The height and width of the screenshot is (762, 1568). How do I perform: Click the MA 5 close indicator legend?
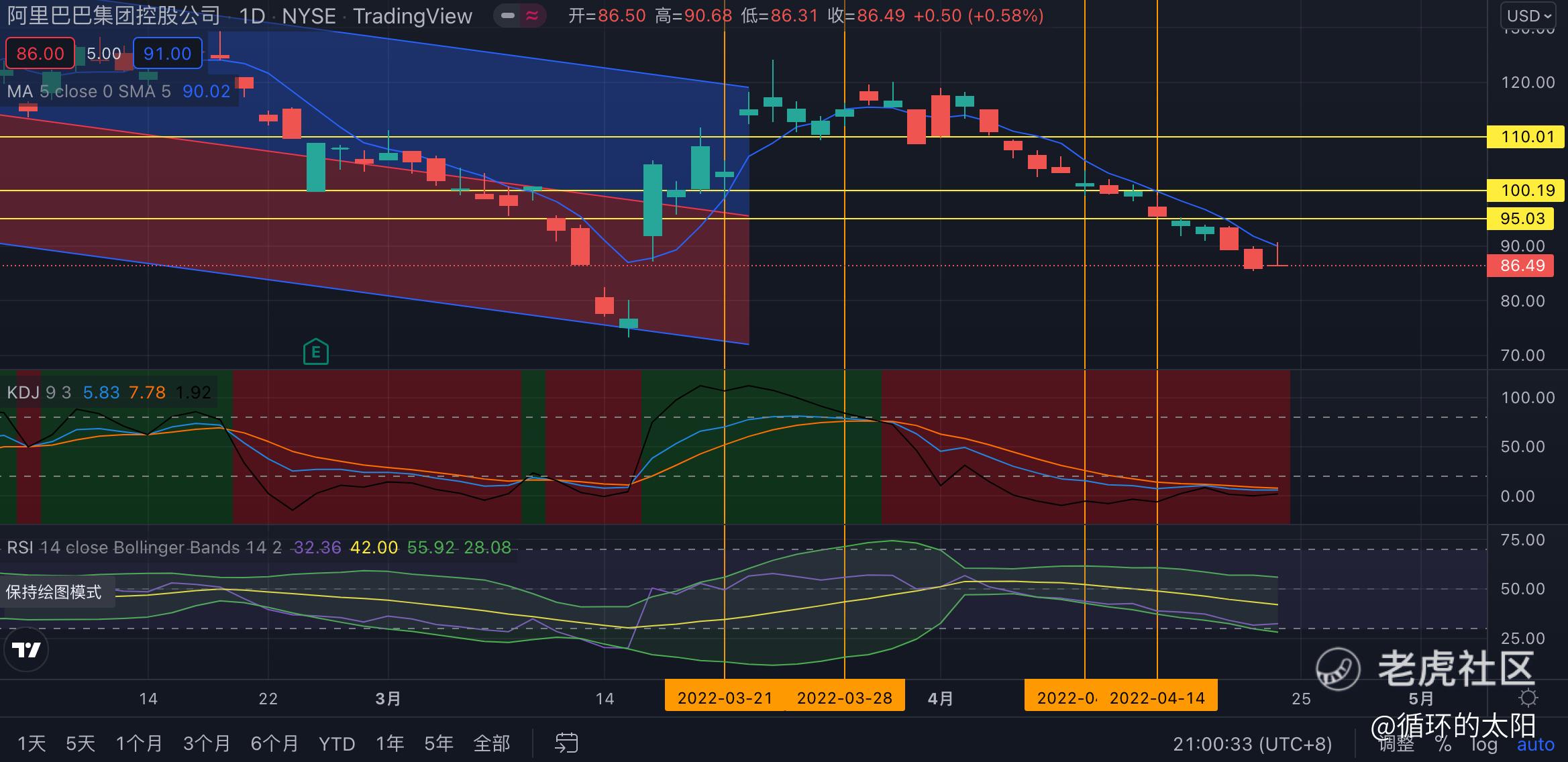119,91
